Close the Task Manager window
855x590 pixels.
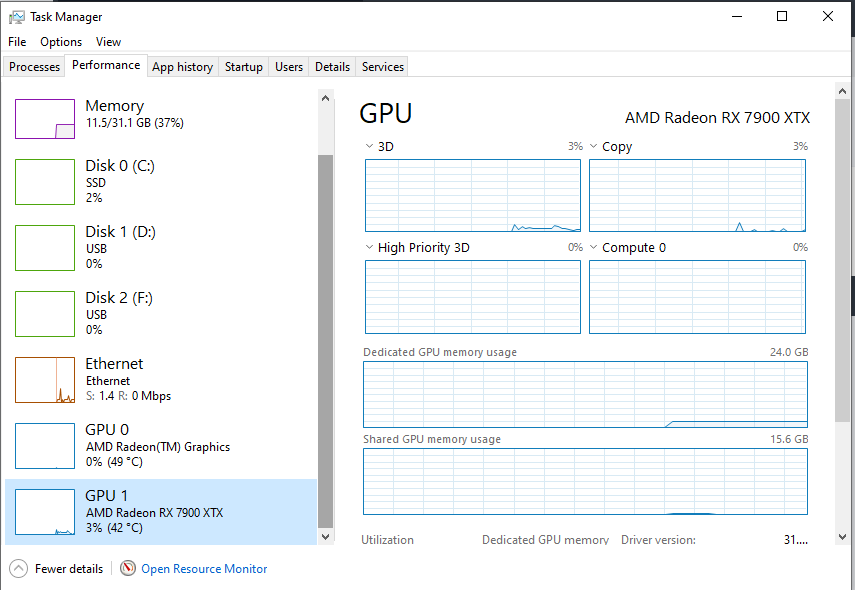828,16
